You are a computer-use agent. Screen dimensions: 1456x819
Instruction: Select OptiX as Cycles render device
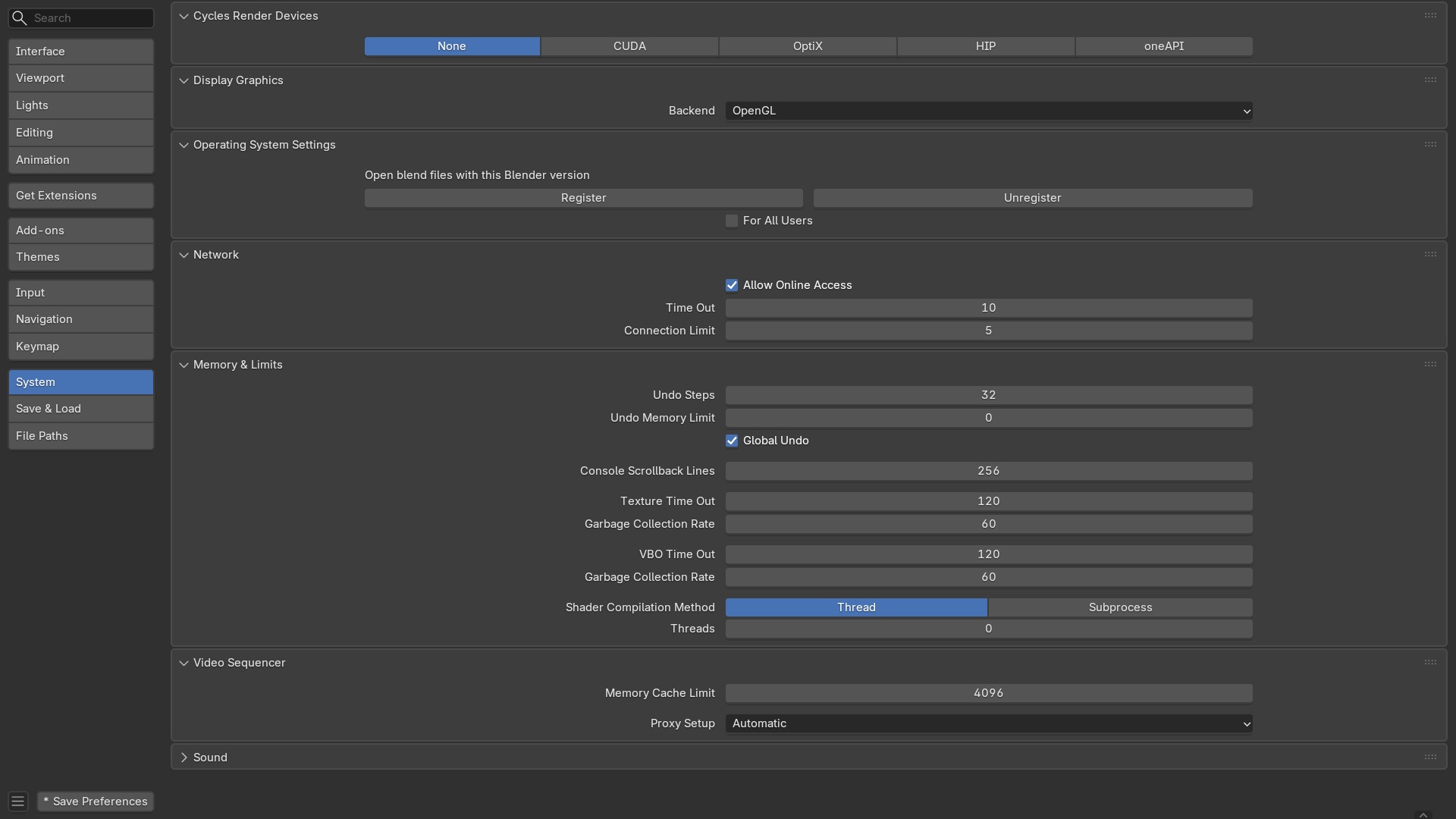pyautogui.click(x=808, y=46)
